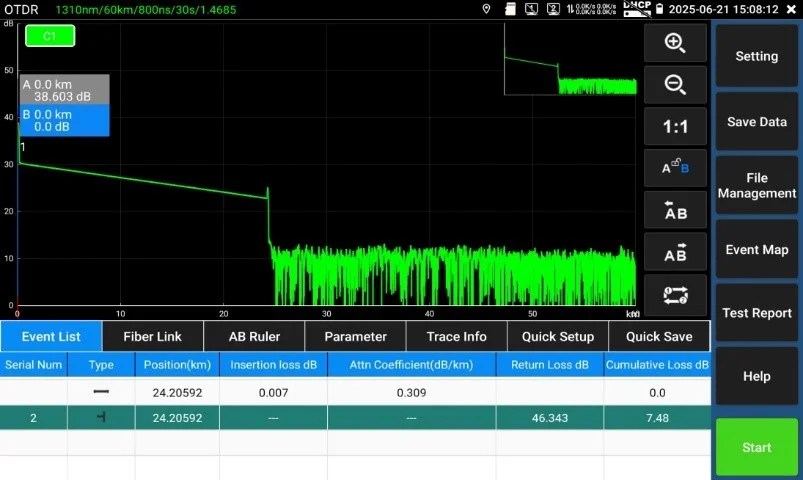Image resolution: width=803 pixels, height=480 pixels.
Task: Click the Cumulative Loss dB header
Action: coord(657,365)
